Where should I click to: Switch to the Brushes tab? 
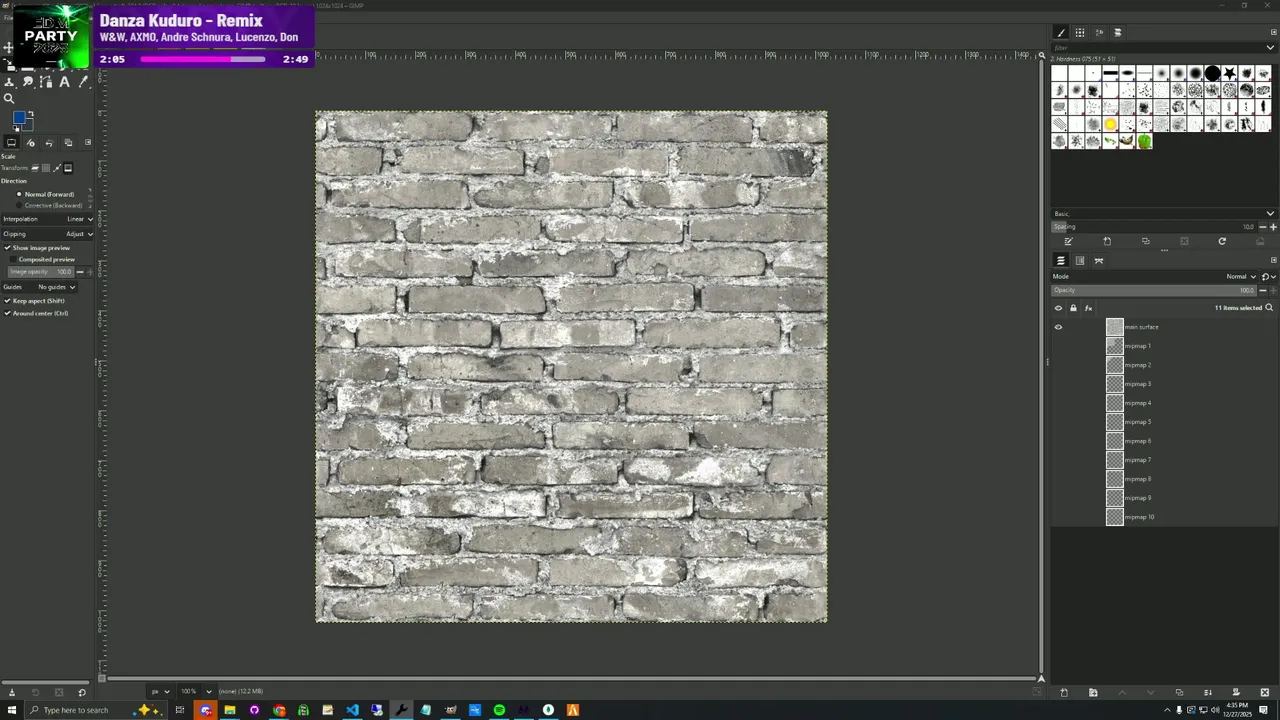click(1061, 33)
